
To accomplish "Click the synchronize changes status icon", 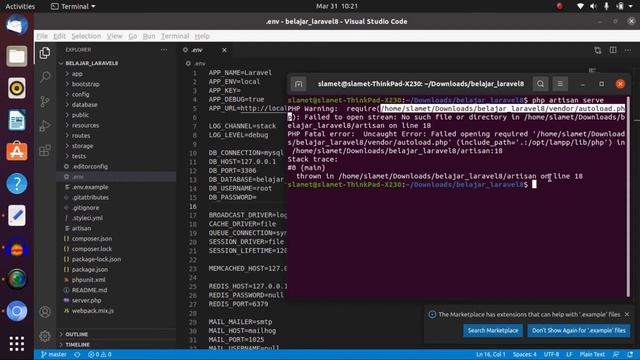I will 77,354.
